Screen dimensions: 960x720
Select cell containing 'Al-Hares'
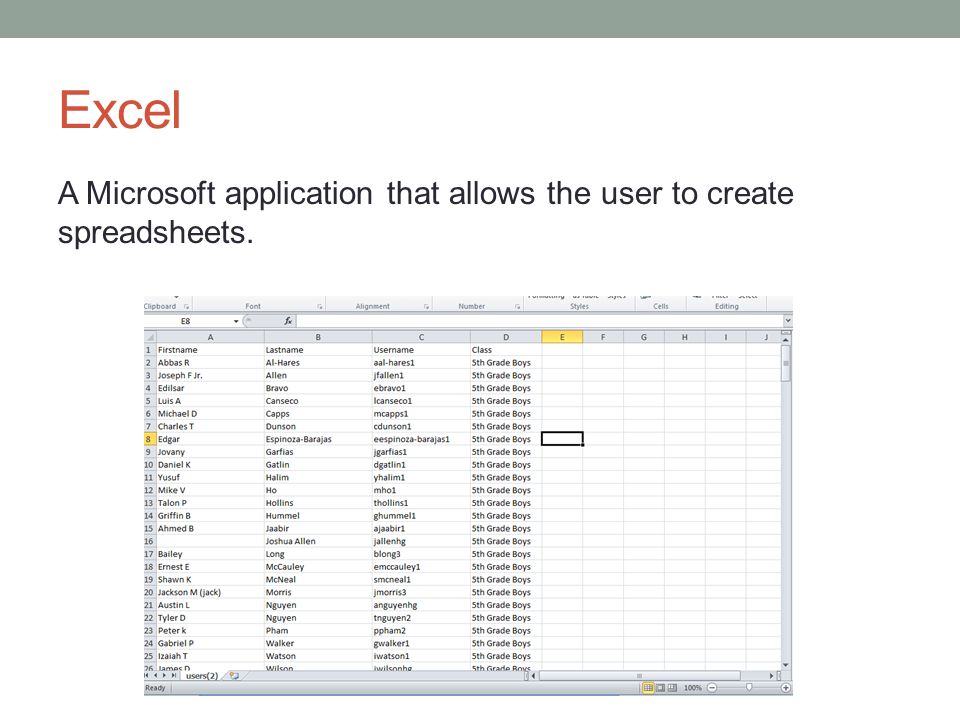tap(318, 363)
